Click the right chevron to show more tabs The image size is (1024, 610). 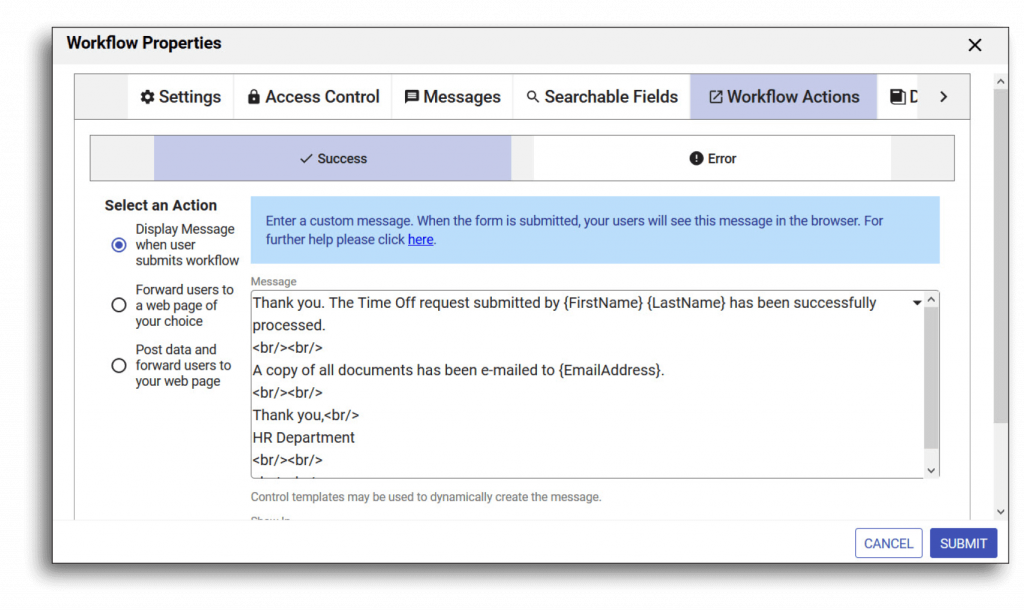coord(943,97)
